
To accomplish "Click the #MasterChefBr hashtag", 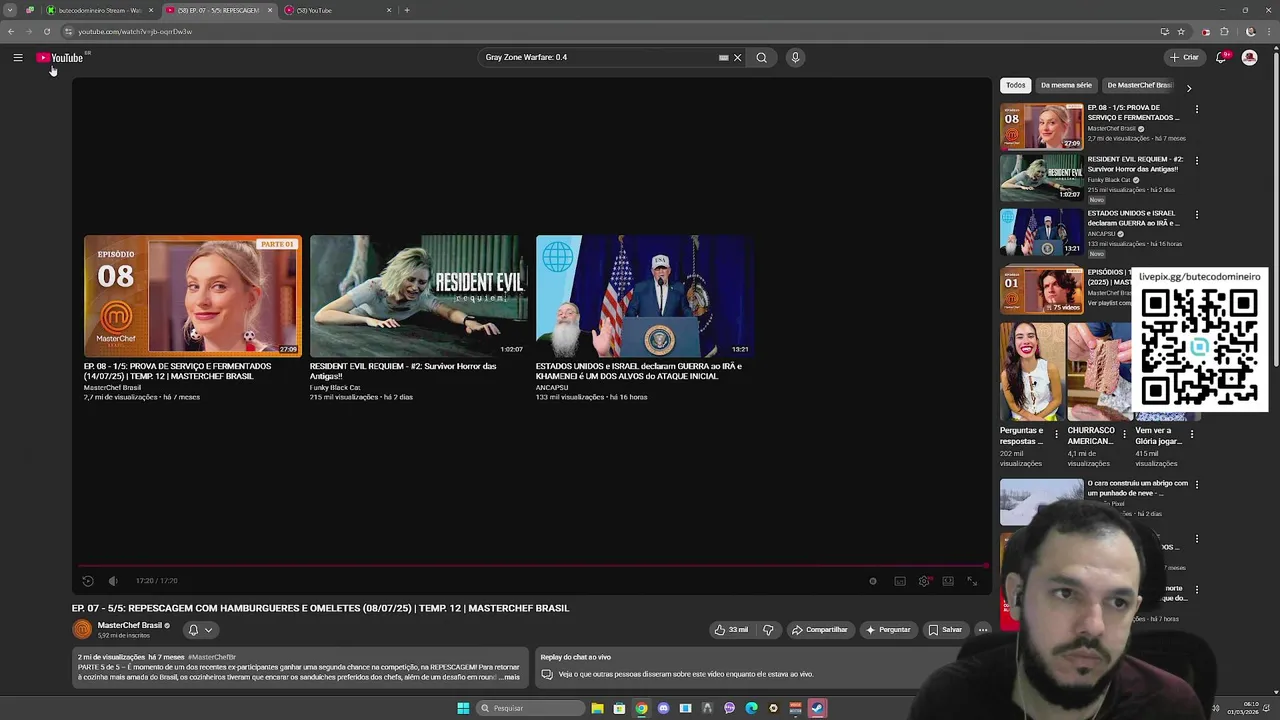I will (211, 657).
